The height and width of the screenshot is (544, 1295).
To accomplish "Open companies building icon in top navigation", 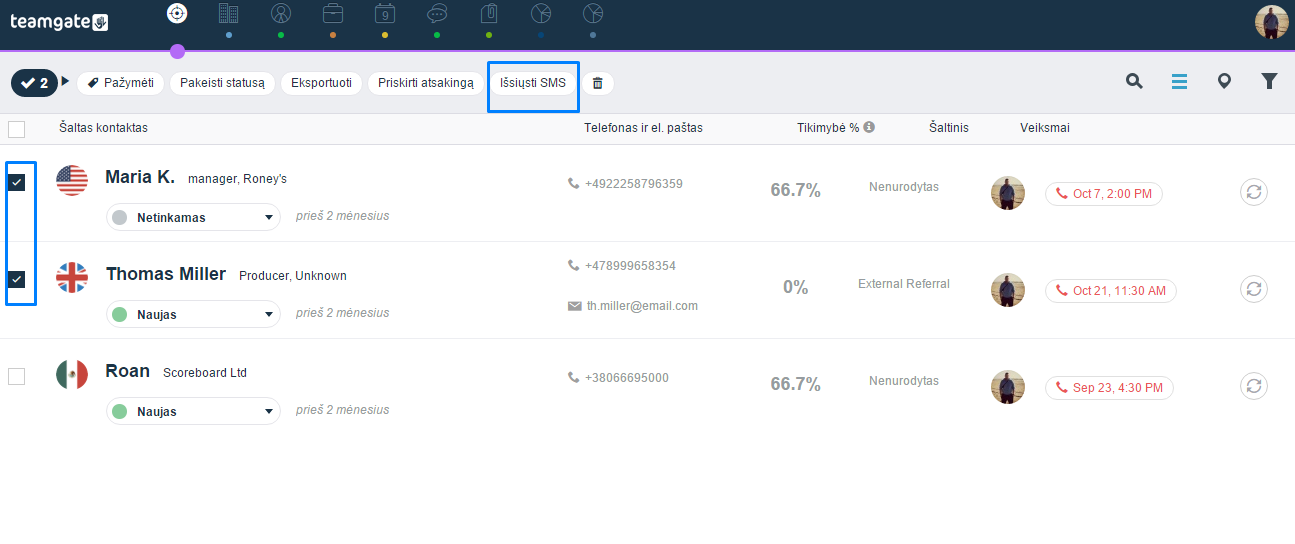I will [228, 13].
